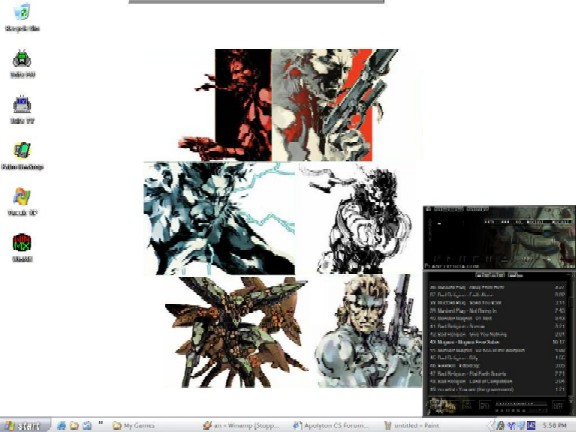Expand hidden system tray icons arrow
Image resolution: width=576 pixels, height=432 pixels.
pos(491,425)
